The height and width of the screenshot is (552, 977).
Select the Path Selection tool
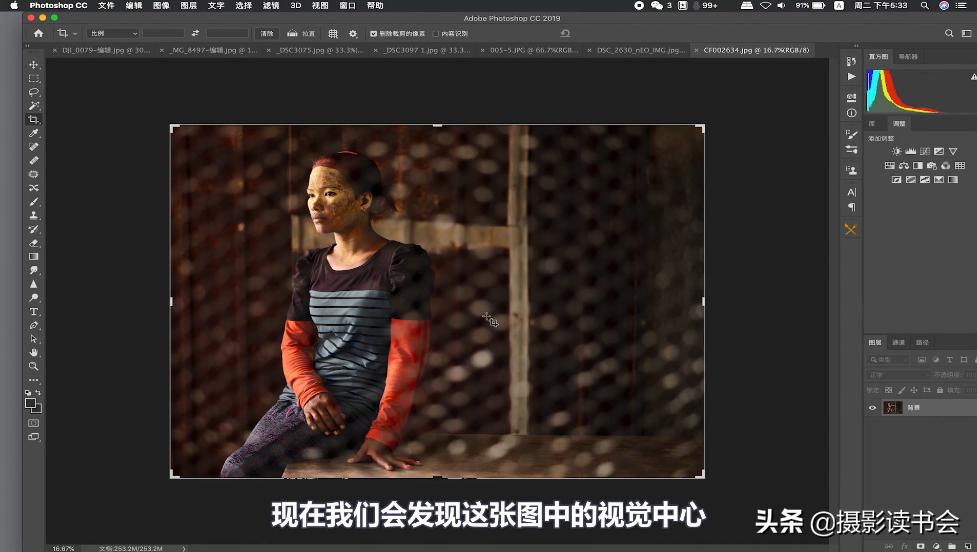(x=34, y=339)
